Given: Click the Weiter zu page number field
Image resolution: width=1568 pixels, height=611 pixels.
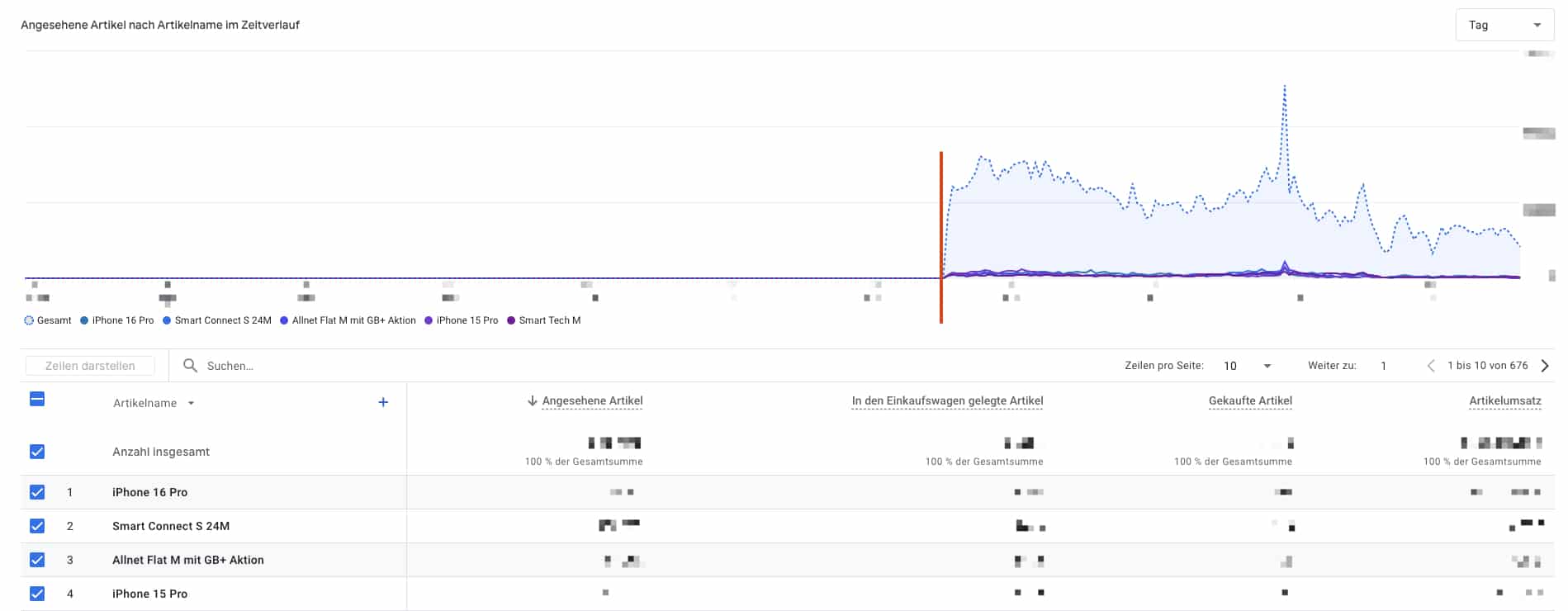Looking at the screenshot, I should [x=1384, y=366].
